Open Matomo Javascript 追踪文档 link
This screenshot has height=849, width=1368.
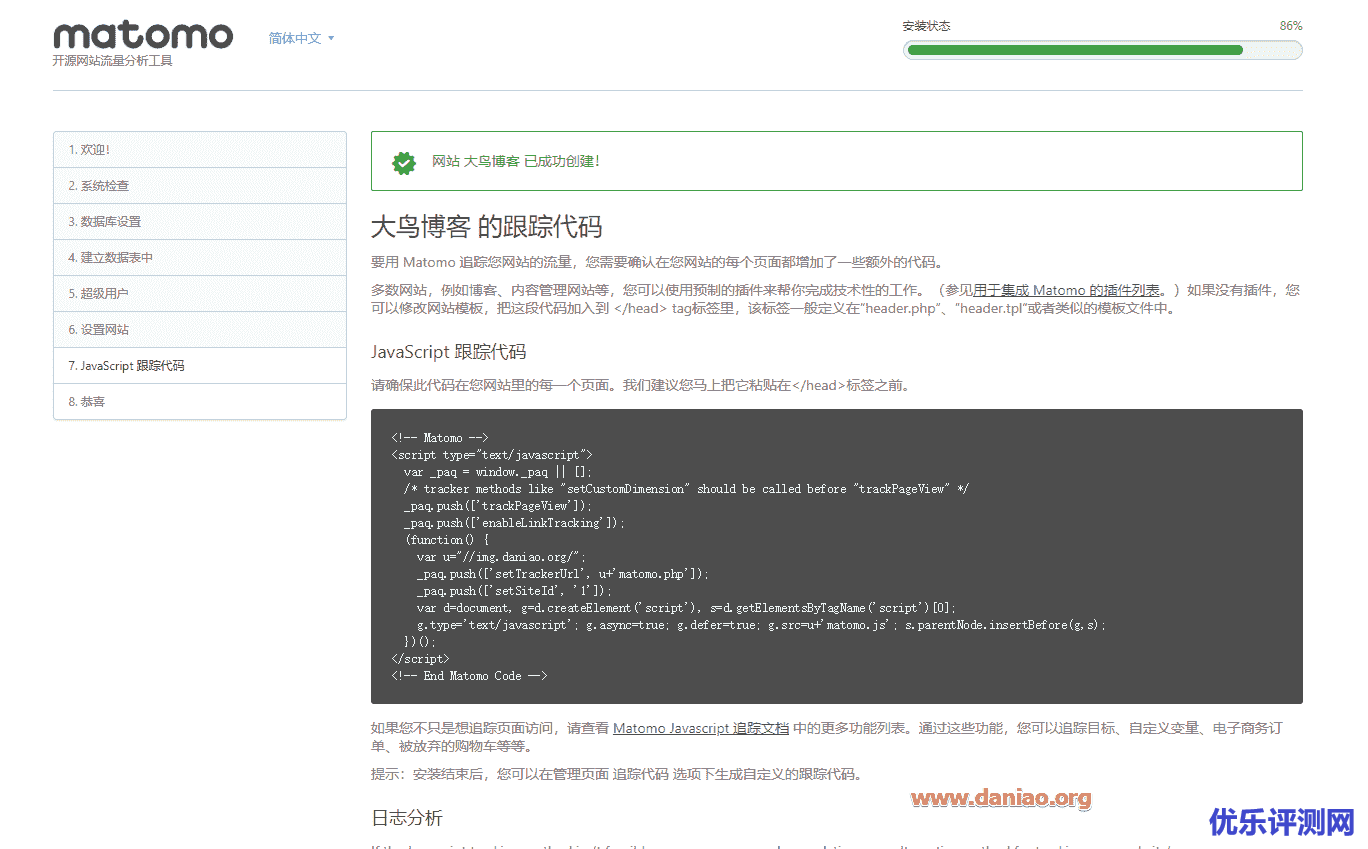701,728
